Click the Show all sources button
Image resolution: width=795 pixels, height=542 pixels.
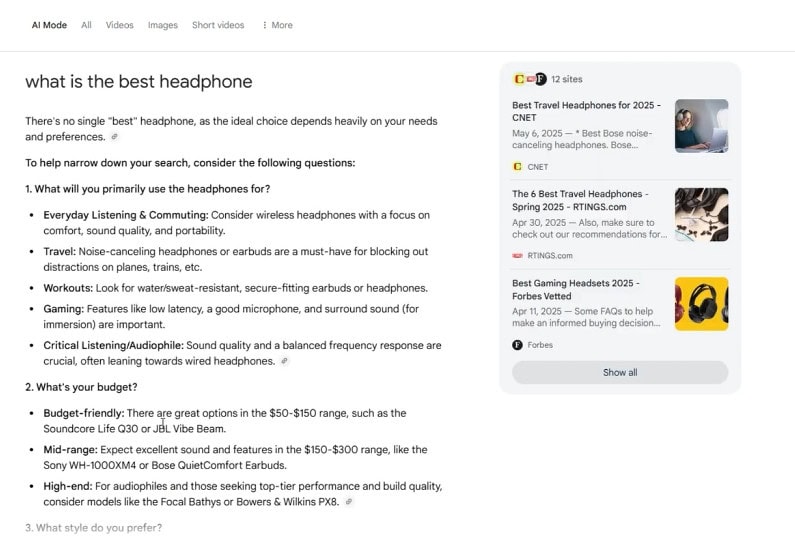619,373
